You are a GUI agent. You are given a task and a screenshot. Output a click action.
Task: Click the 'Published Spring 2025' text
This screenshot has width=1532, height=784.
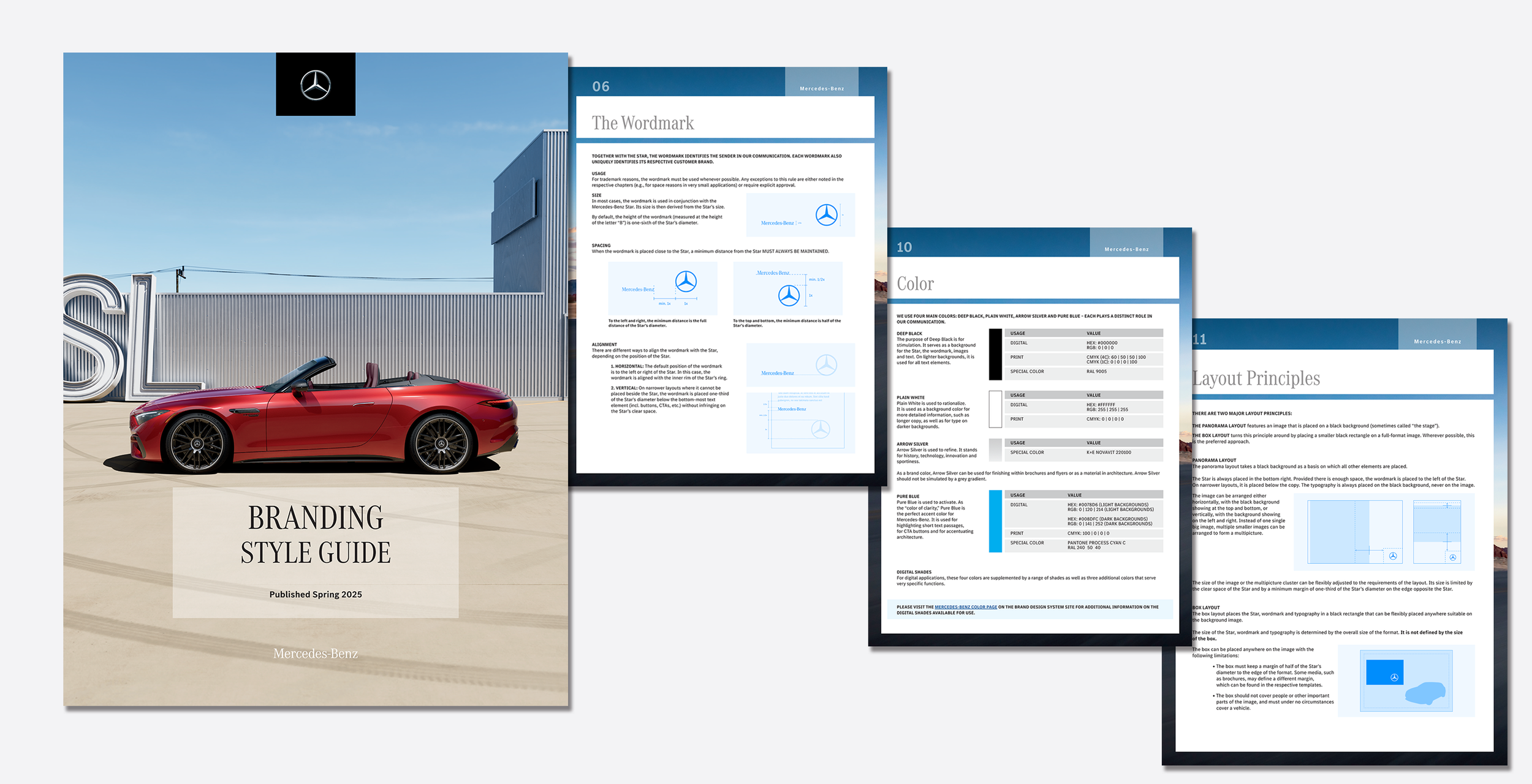pos(316,594)
